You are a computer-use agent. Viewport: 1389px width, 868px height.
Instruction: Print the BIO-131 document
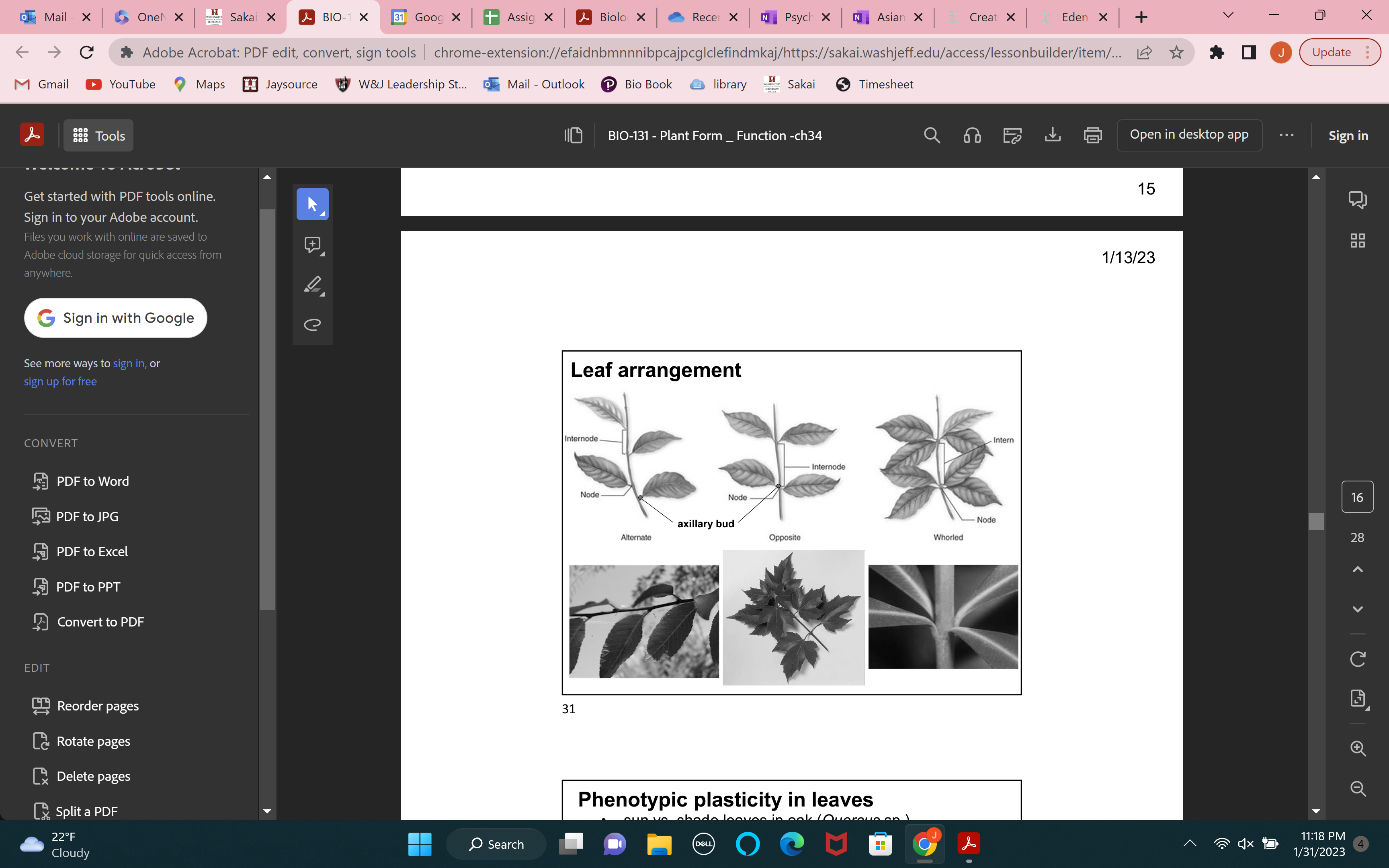tap(1092, 135)
